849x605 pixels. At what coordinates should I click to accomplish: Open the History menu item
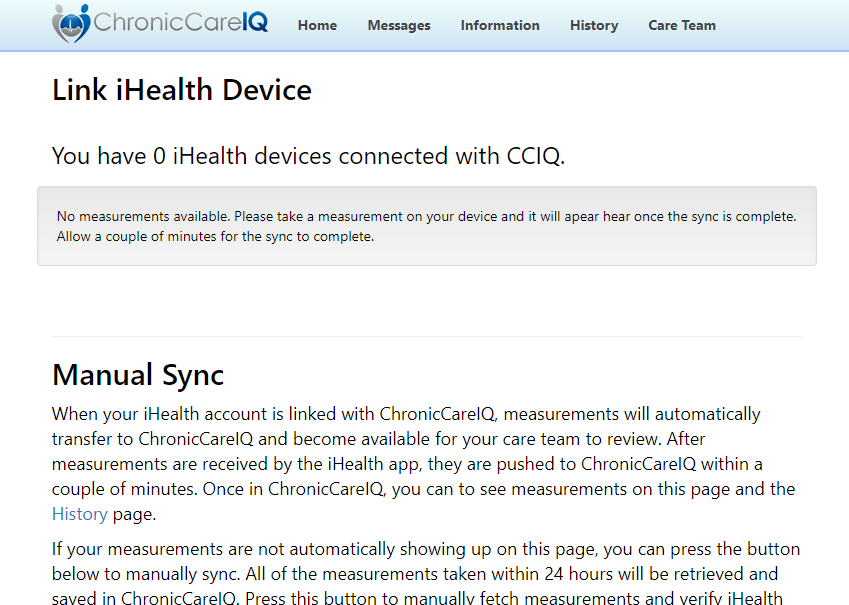(594, 25)
